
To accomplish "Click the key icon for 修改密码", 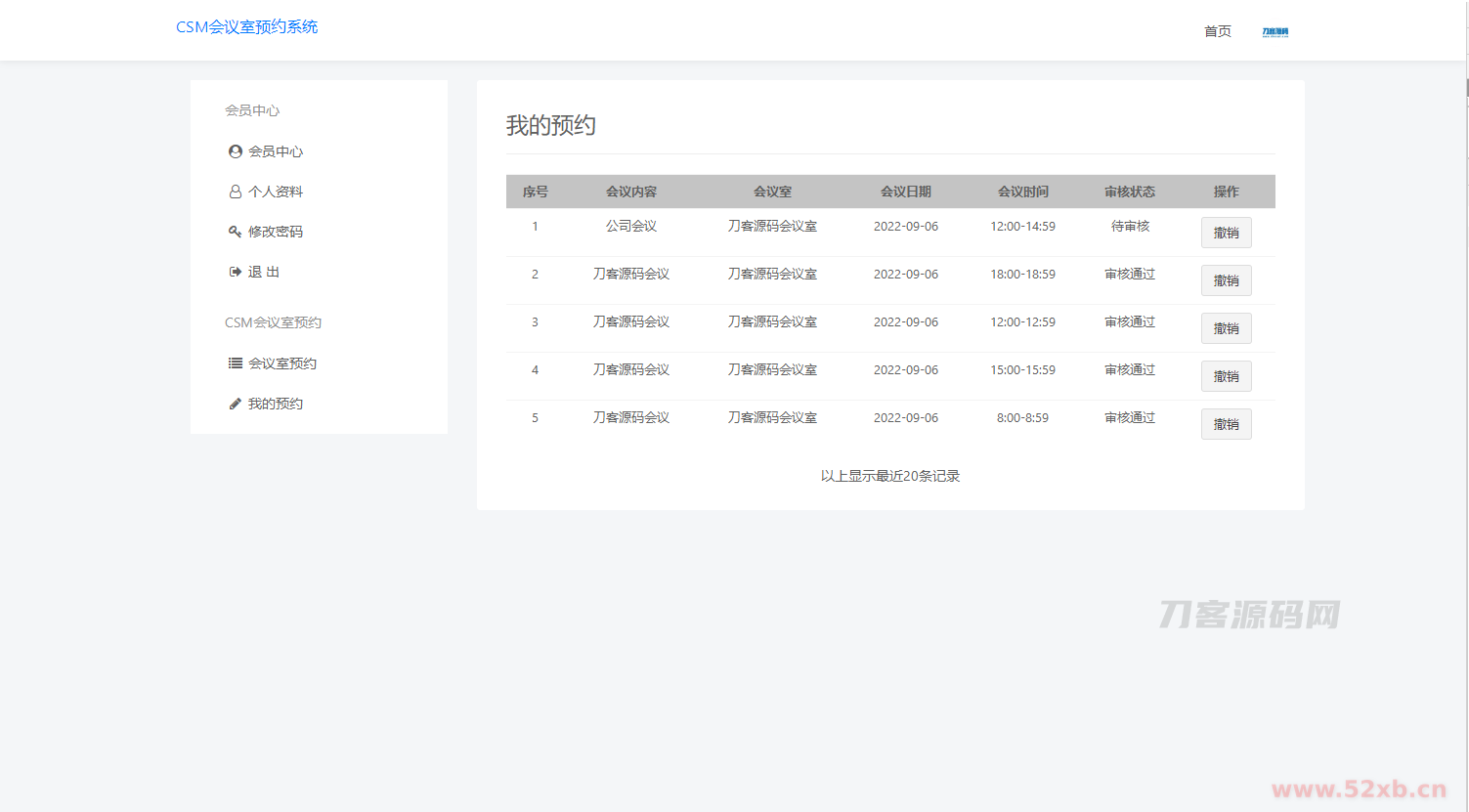I will tap(235, 232).
